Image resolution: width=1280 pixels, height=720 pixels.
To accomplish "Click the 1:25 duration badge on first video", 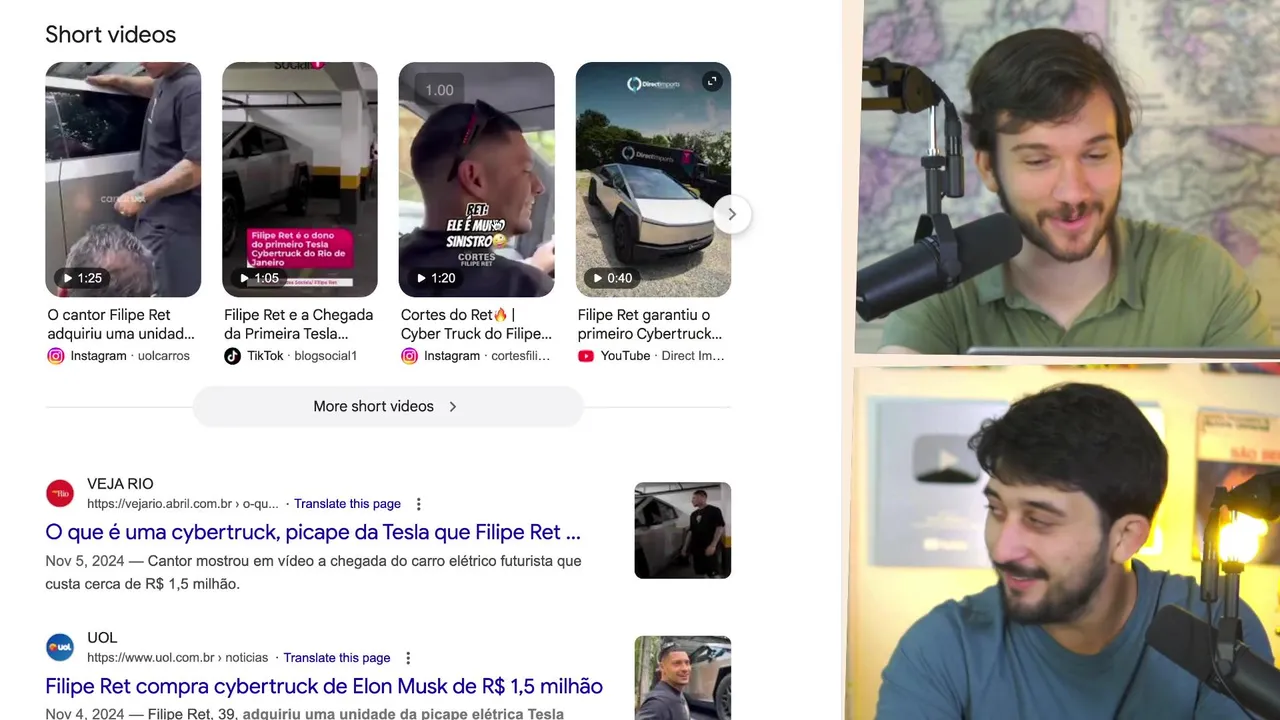I will (83, 278).
